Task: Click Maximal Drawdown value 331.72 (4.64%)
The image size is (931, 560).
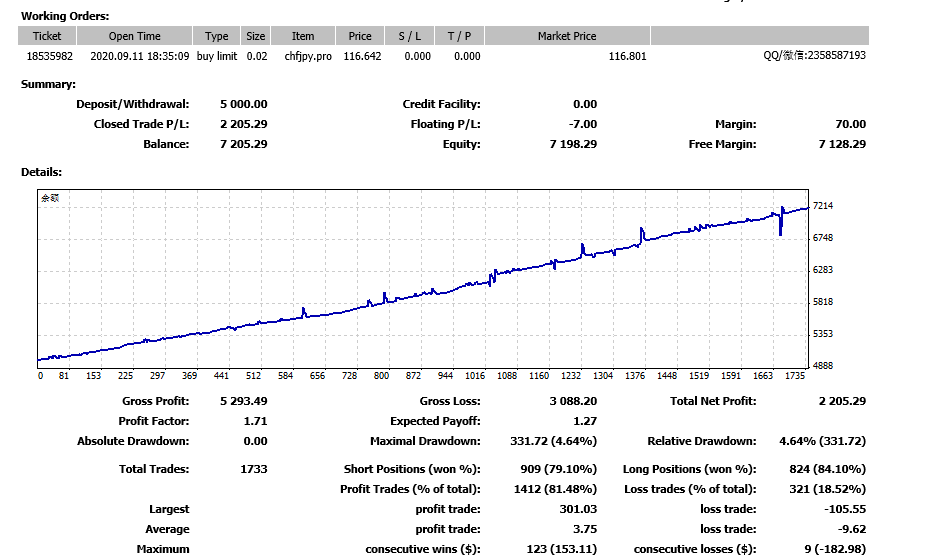Action: pyautogui.click(x=553, y=441)
